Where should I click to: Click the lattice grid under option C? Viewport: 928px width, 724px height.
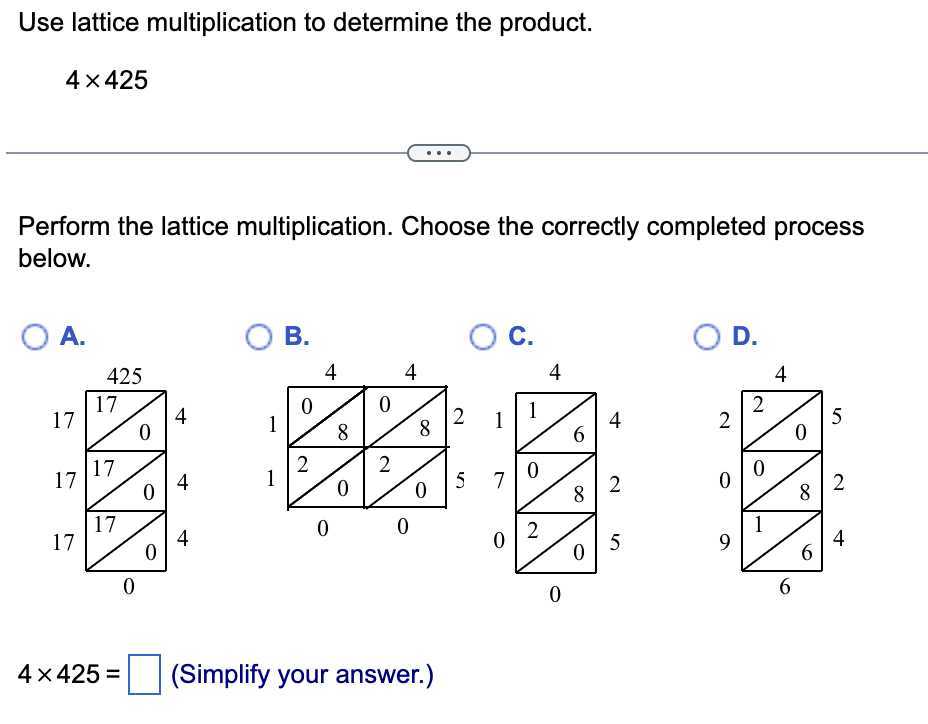[x=556, y=480]
